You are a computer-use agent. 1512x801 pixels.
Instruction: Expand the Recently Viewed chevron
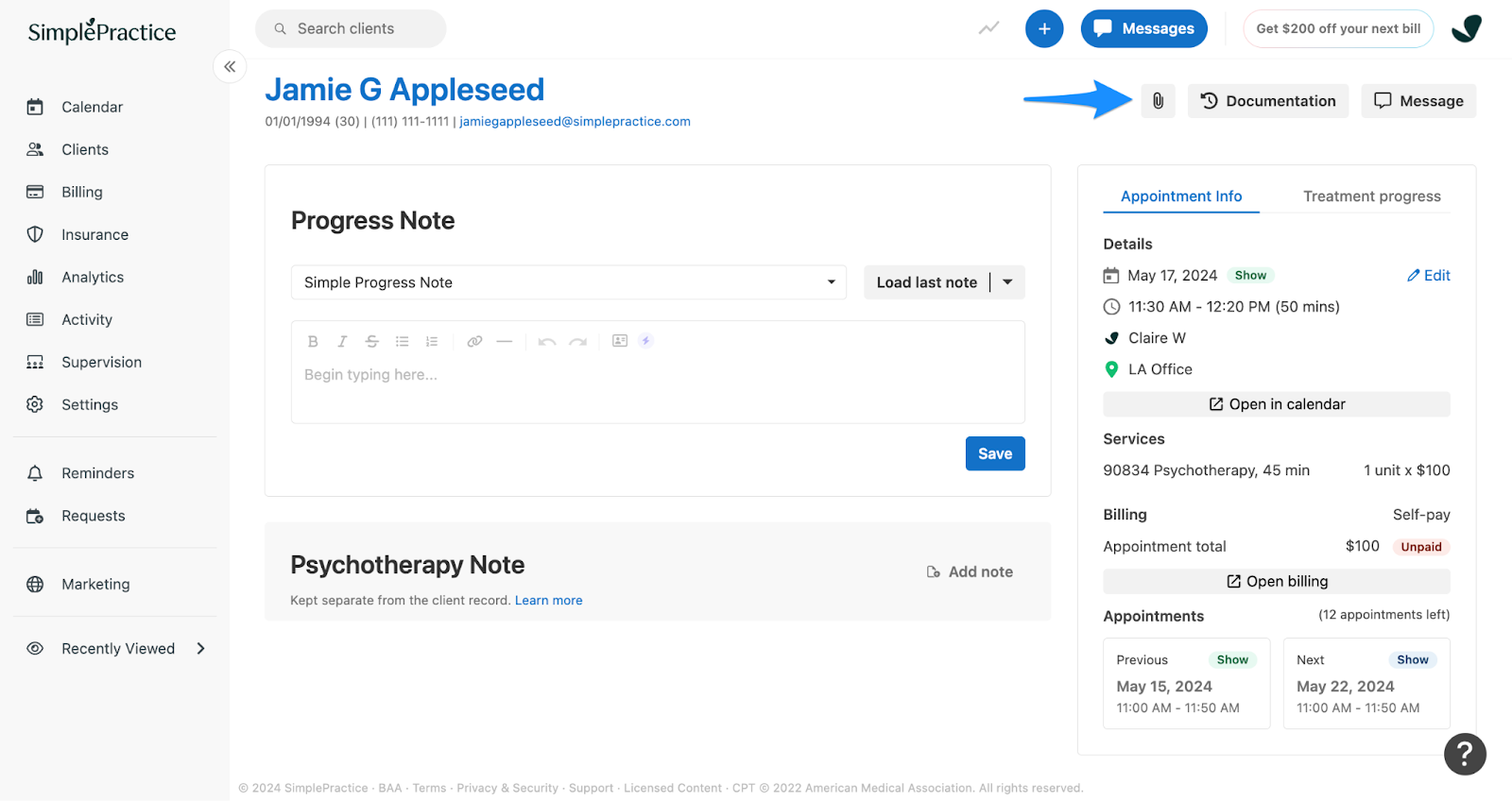200,648
